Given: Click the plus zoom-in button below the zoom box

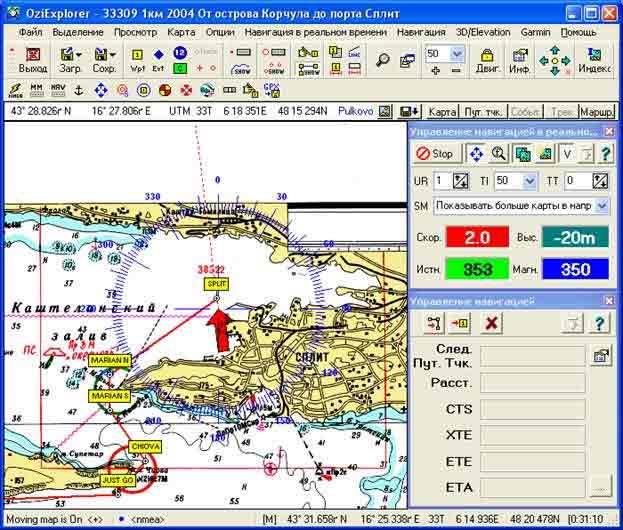Looking at the screenshot, I should [435, 70].
